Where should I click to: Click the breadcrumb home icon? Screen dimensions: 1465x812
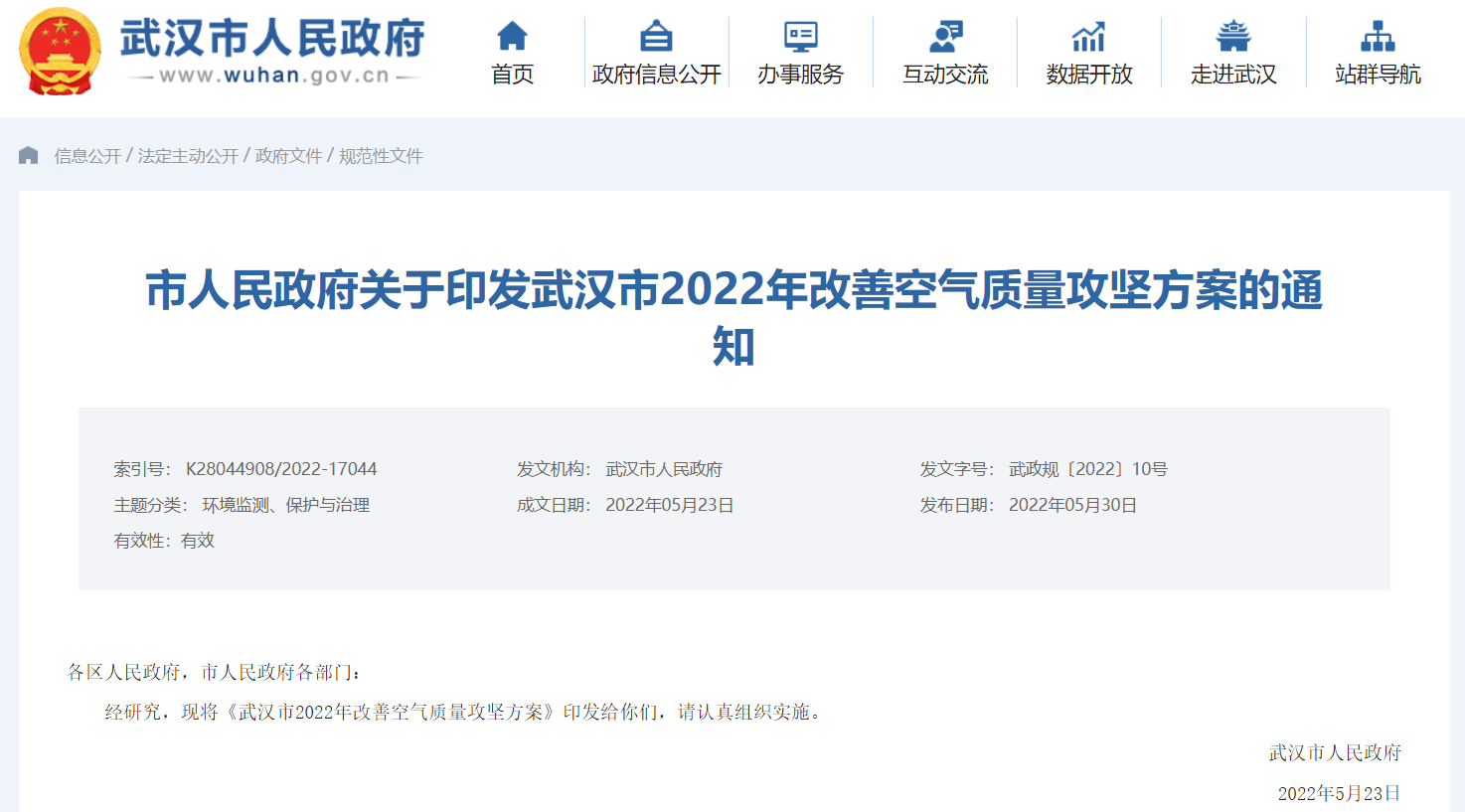(28, 155)
